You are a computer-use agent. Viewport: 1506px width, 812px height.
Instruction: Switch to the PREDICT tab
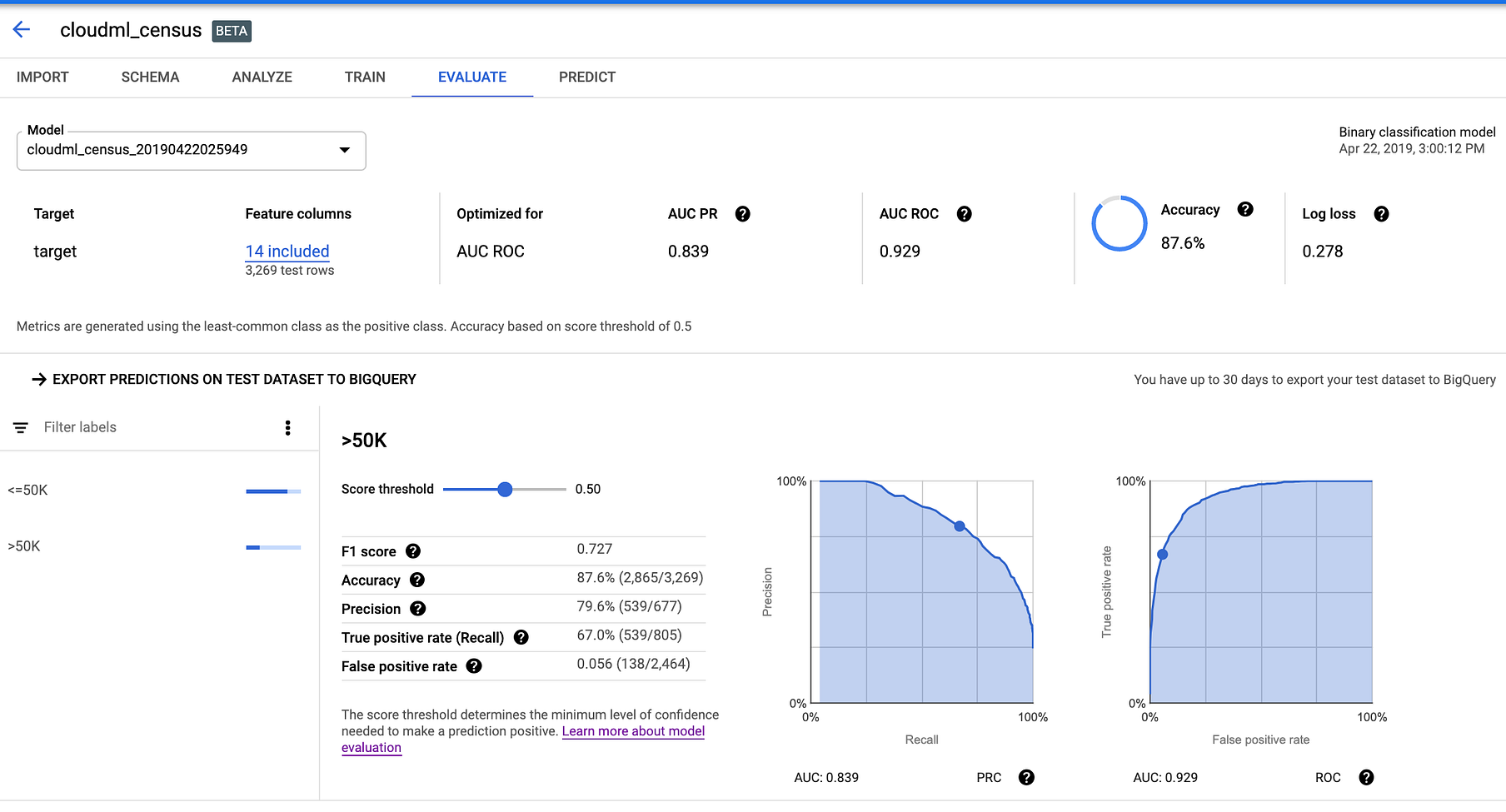586,77
